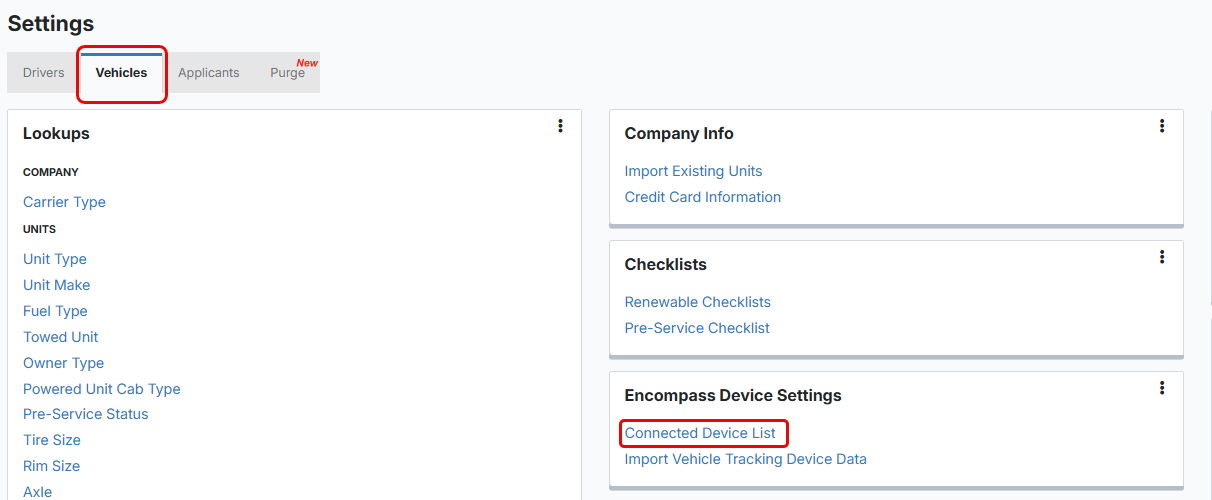The height and width of the screenshot is (500, 1212).
Task: Click Import Existing Units link
Action: pyautogui.click(x=693, y=171)
